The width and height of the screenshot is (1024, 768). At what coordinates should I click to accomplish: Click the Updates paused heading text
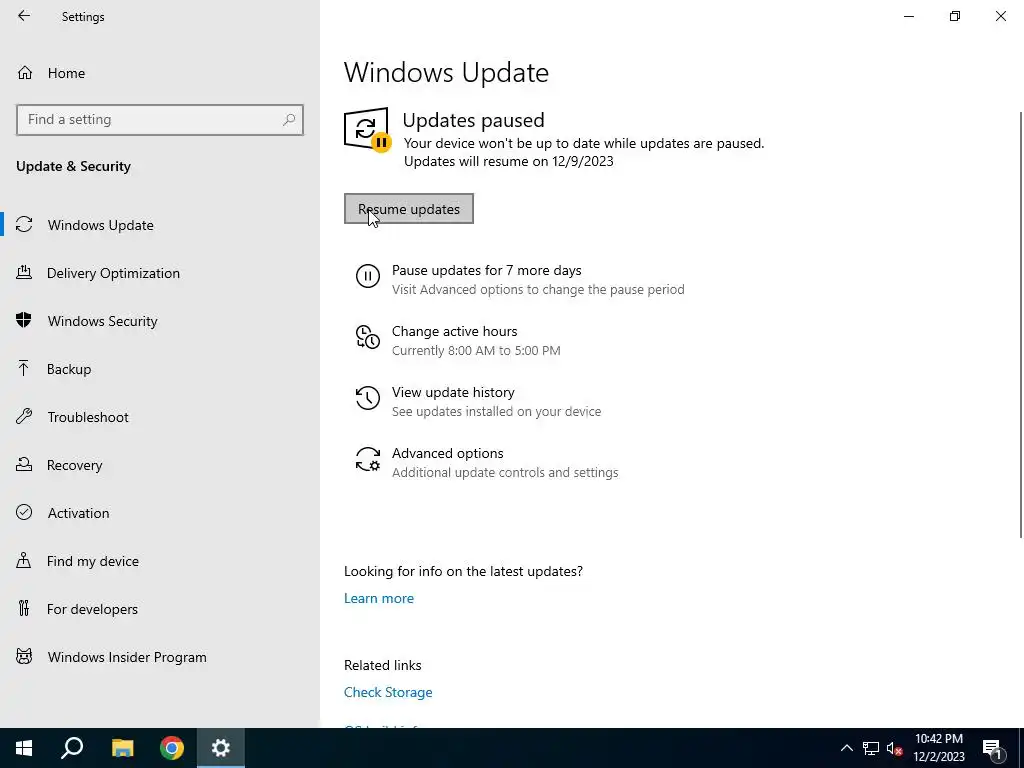[x=473, y=120]
